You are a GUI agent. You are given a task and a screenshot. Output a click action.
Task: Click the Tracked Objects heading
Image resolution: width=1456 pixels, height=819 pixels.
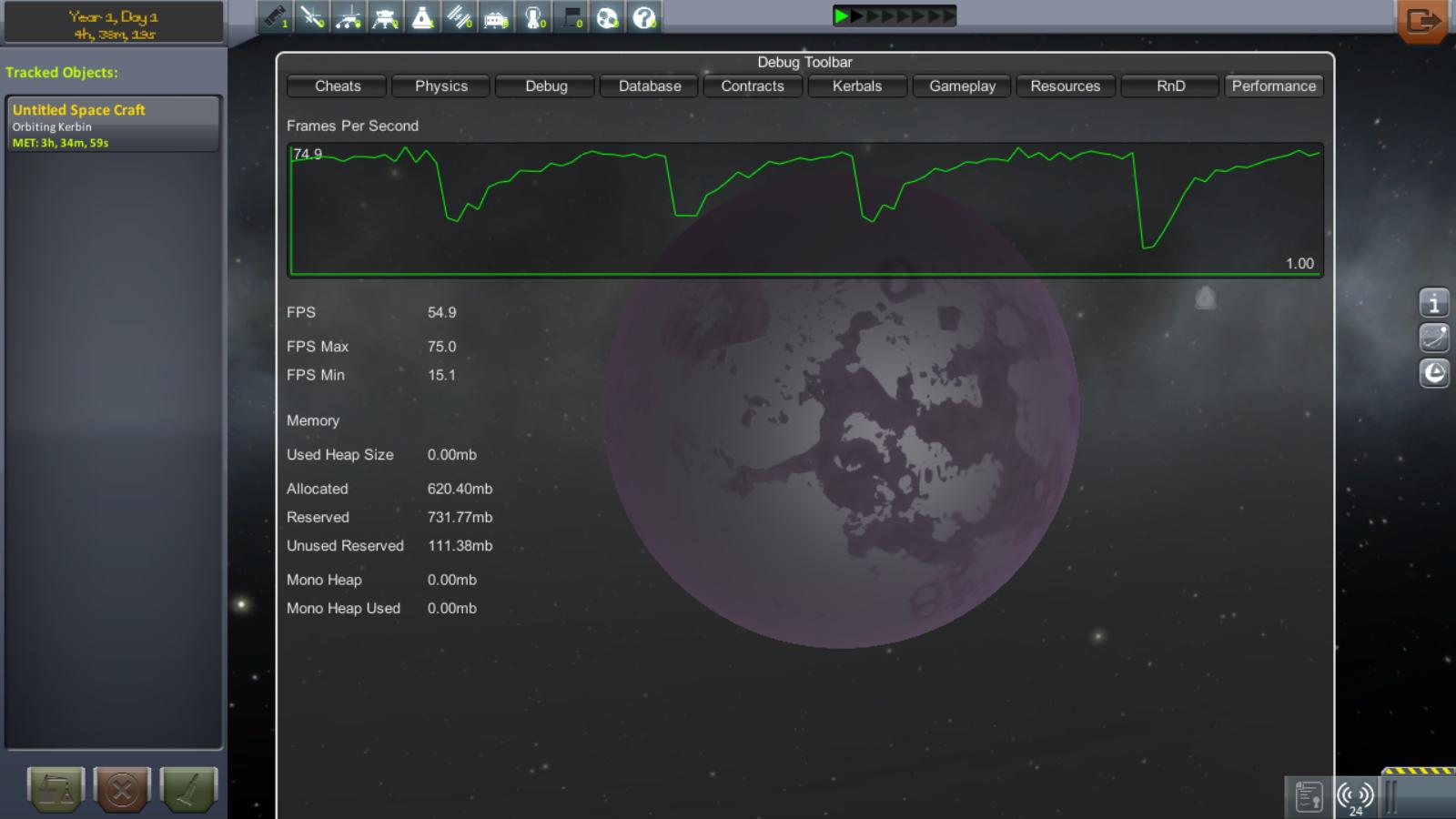[62, 73]
